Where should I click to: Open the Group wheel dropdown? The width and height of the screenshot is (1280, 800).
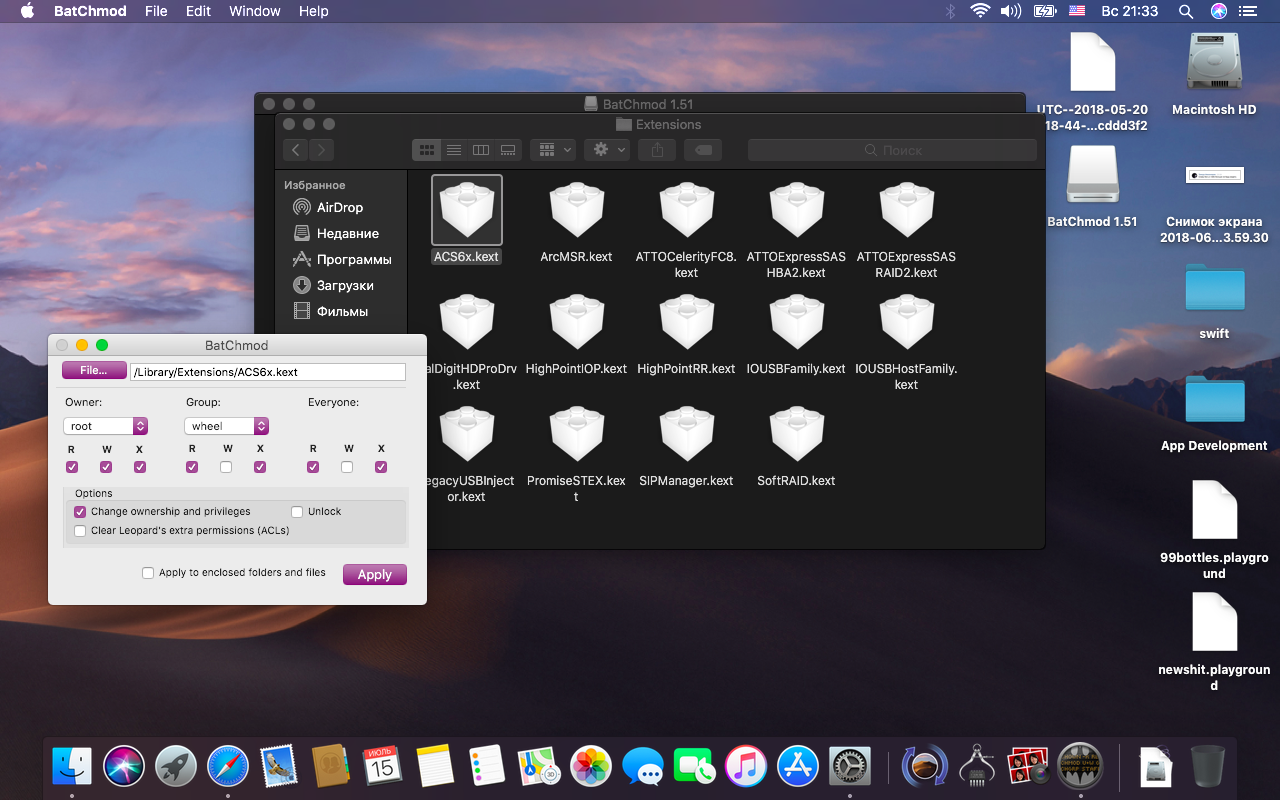click(226, 426)
